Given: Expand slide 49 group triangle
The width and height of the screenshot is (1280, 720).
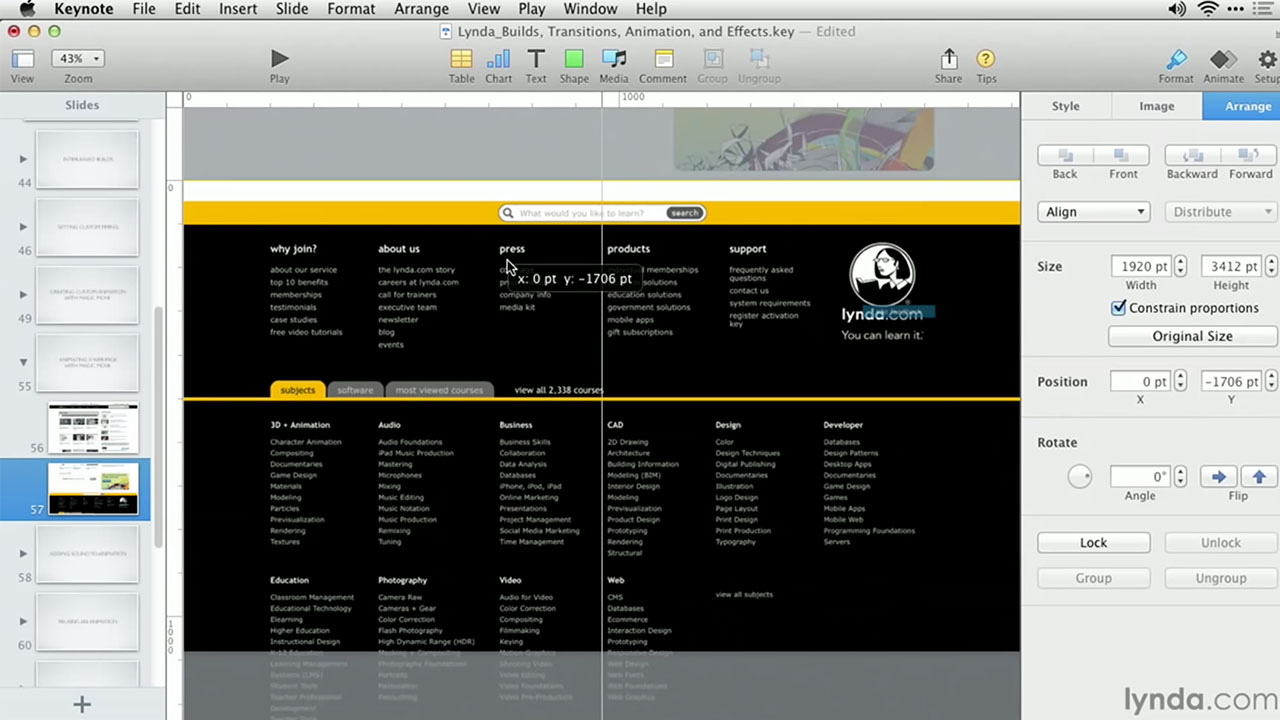Looking at the screenshot, I should pyautogui.click(x=23, y=295).
